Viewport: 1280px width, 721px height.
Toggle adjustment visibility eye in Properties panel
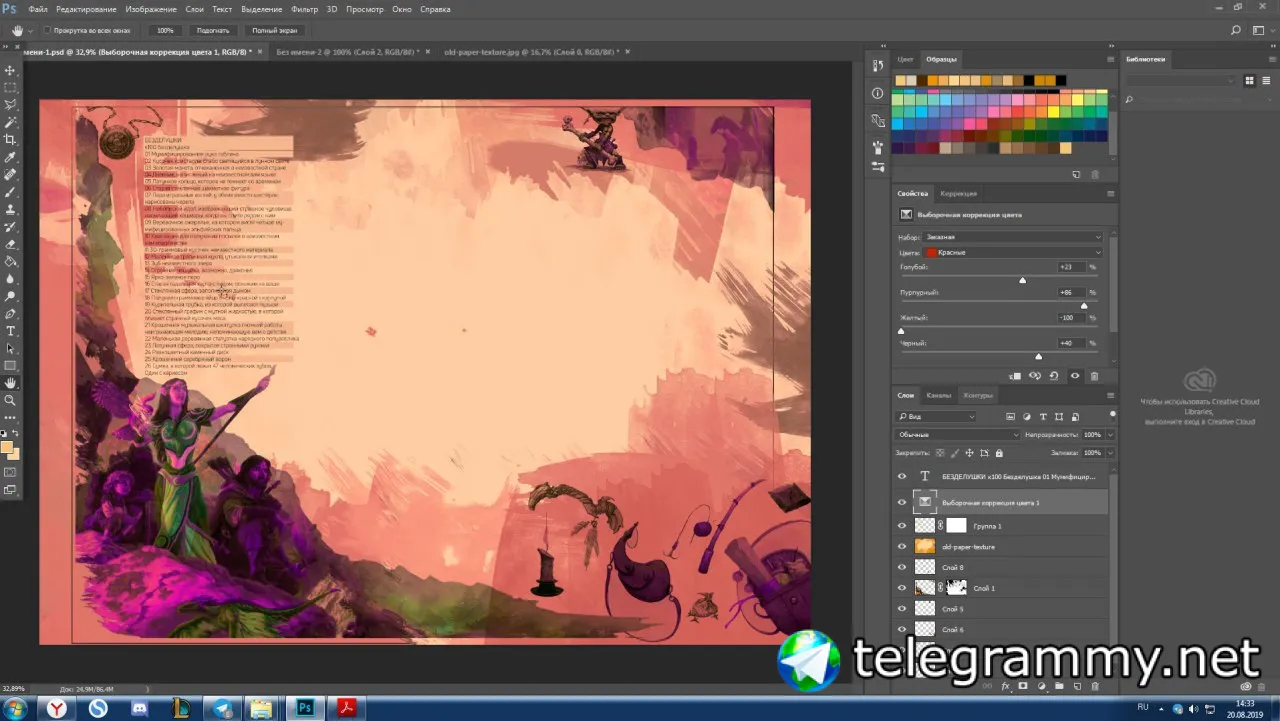[x=1075, y=376]
